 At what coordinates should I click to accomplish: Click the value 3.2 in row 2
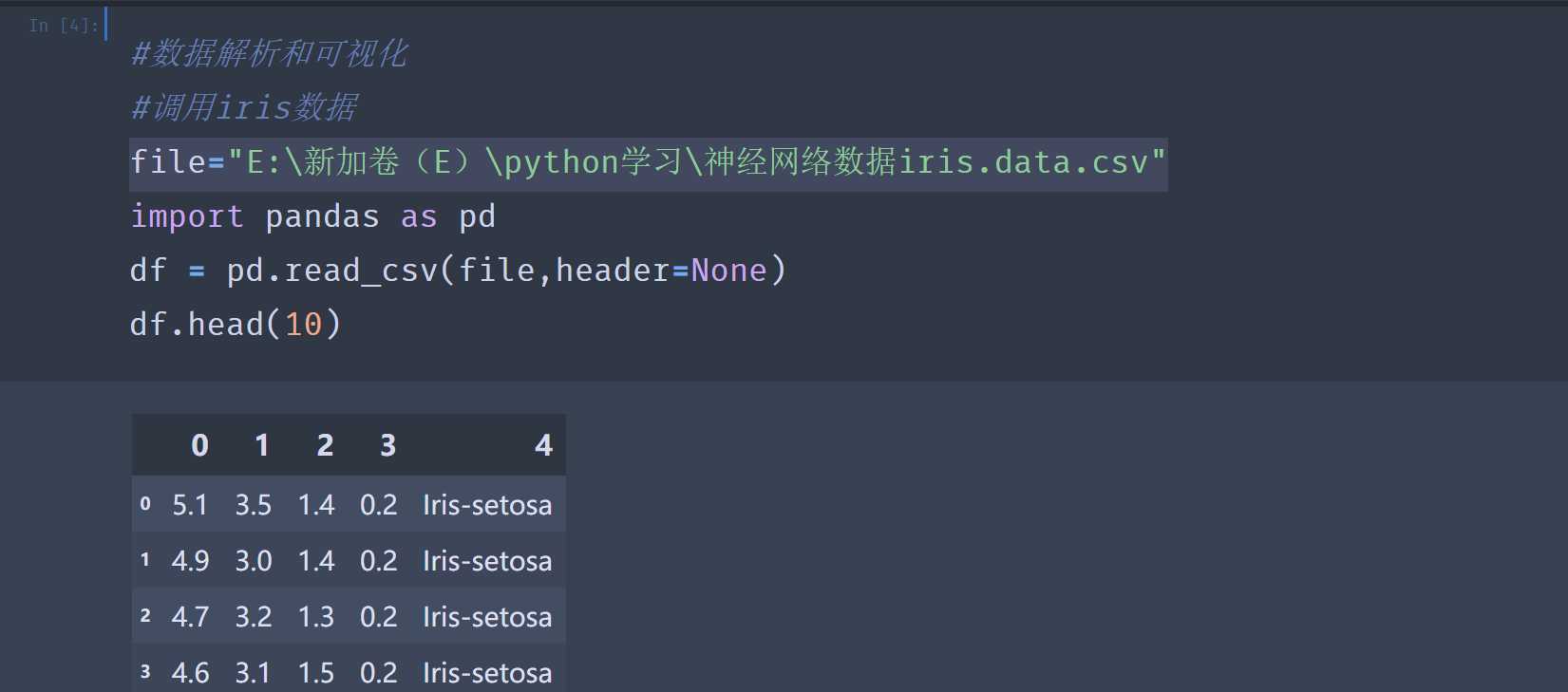pos(254,617)
